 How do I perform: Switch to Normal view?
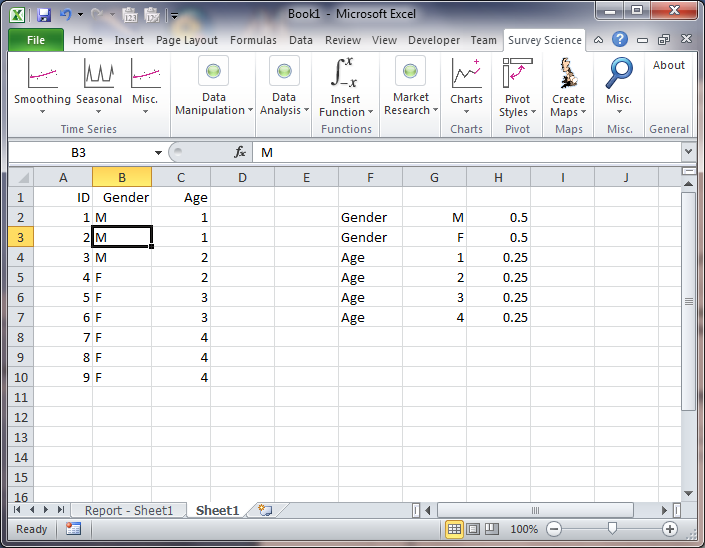[455, 529]
